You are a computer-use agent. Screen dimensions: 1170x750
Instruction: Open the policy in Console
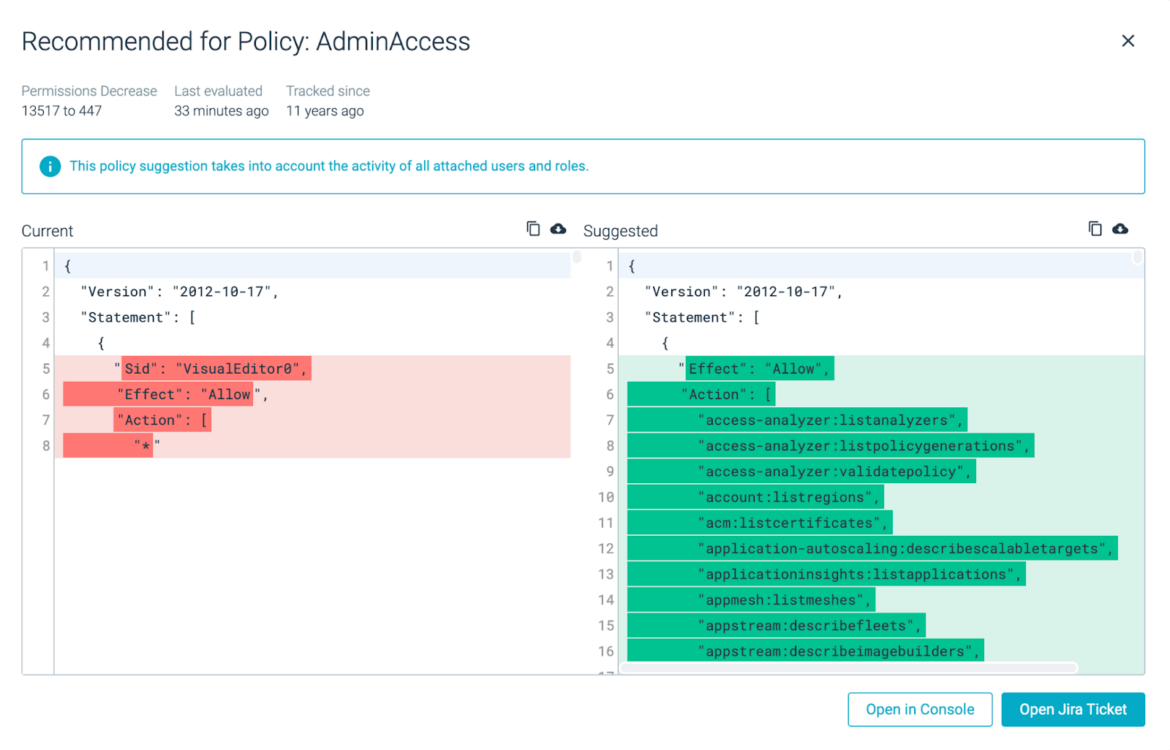[919, 709]
